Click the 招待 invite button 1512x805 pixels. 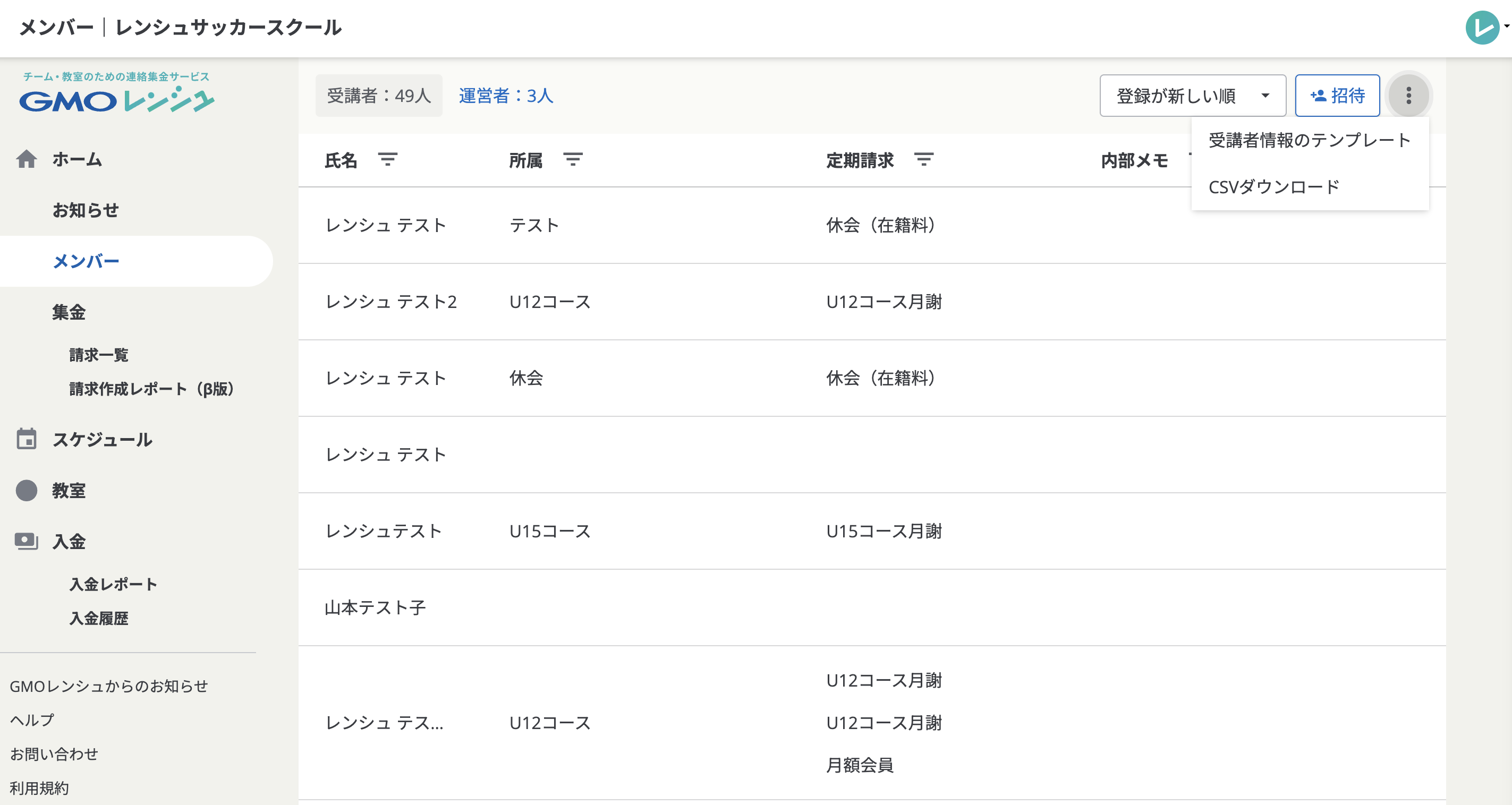(x=1337, y=95)
